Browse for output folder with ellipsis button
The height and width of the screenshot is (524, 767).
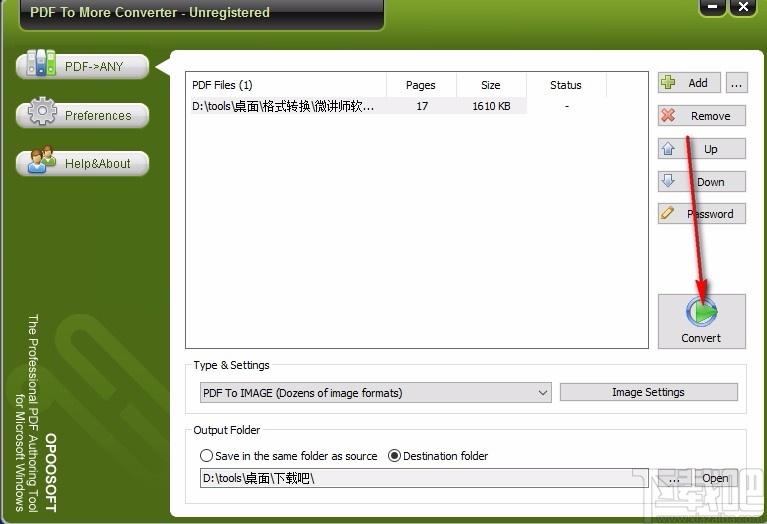point(674,478)
